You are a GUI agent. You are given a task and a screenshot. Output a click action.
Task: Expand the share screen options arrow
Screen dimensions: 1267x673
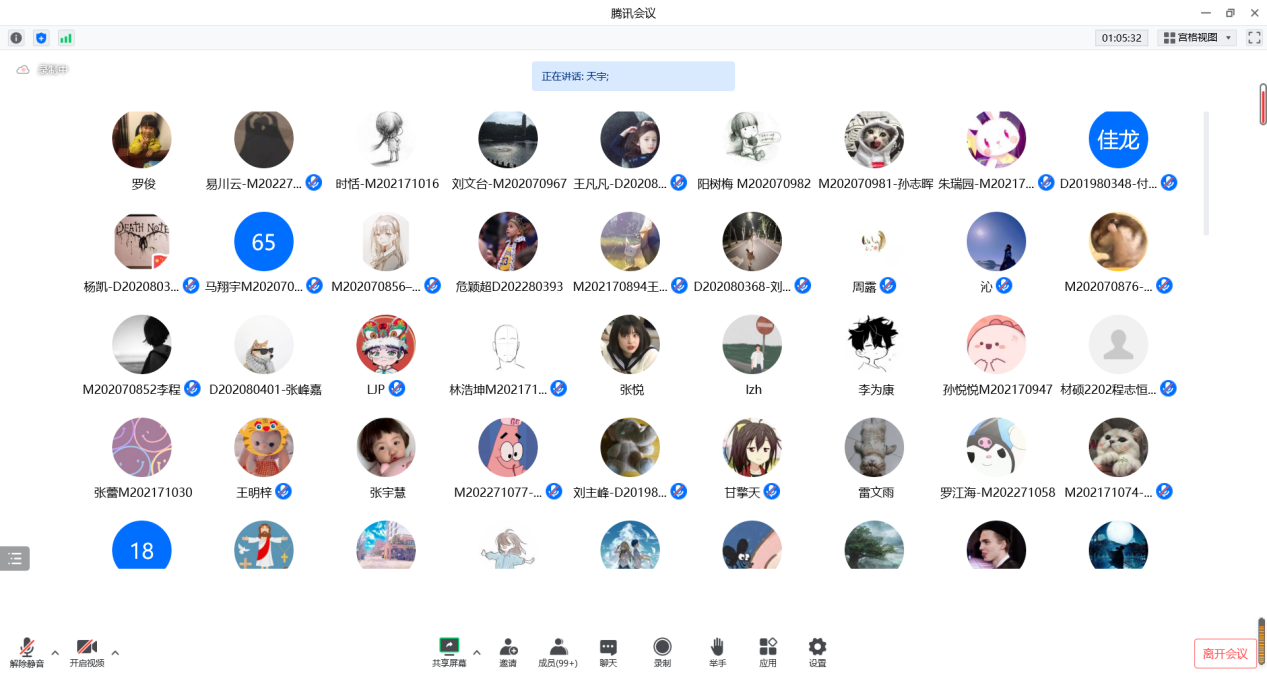[x=477, y=653]
